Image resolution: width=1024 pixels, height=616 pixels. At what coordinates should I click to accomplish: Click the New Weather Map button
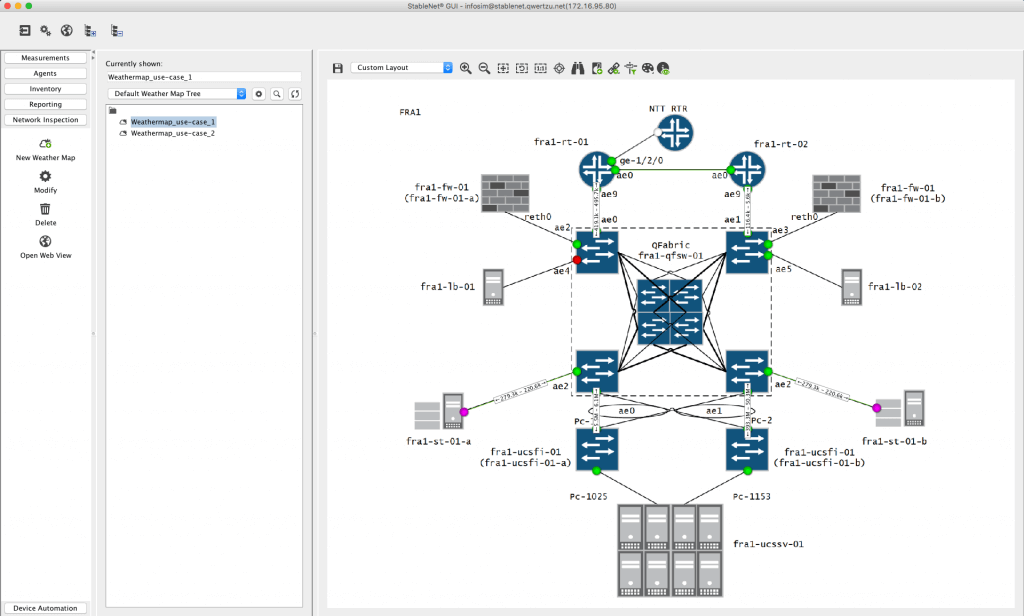tap(45, 150)
